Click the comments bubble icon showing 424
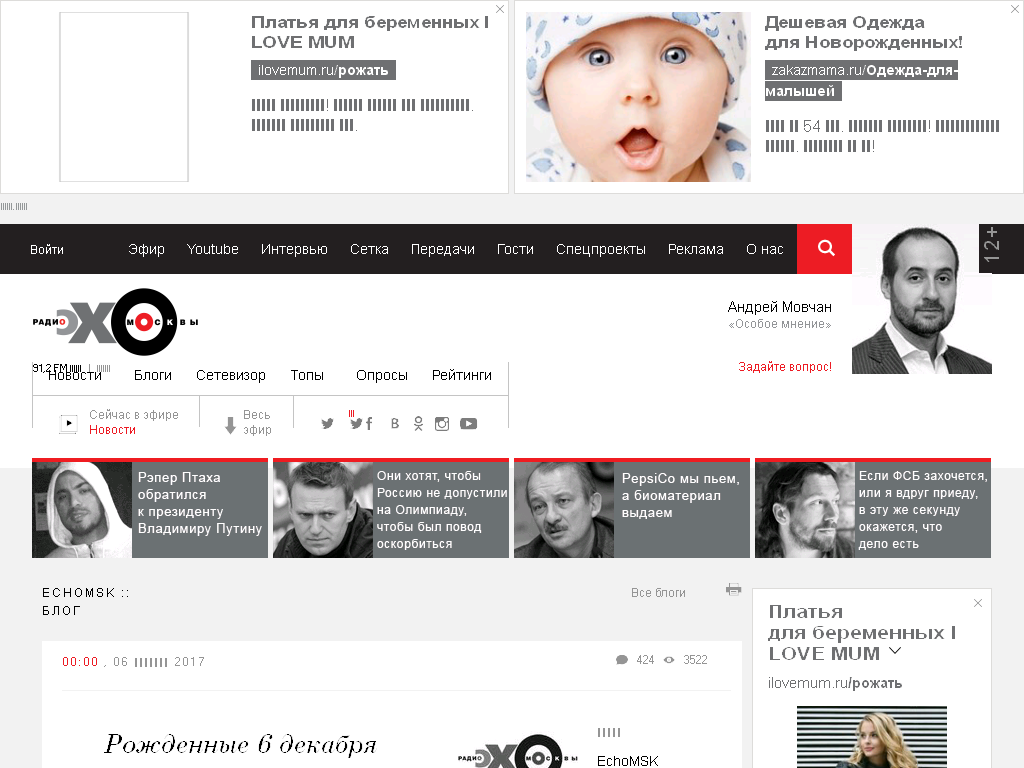 [622, 660]
